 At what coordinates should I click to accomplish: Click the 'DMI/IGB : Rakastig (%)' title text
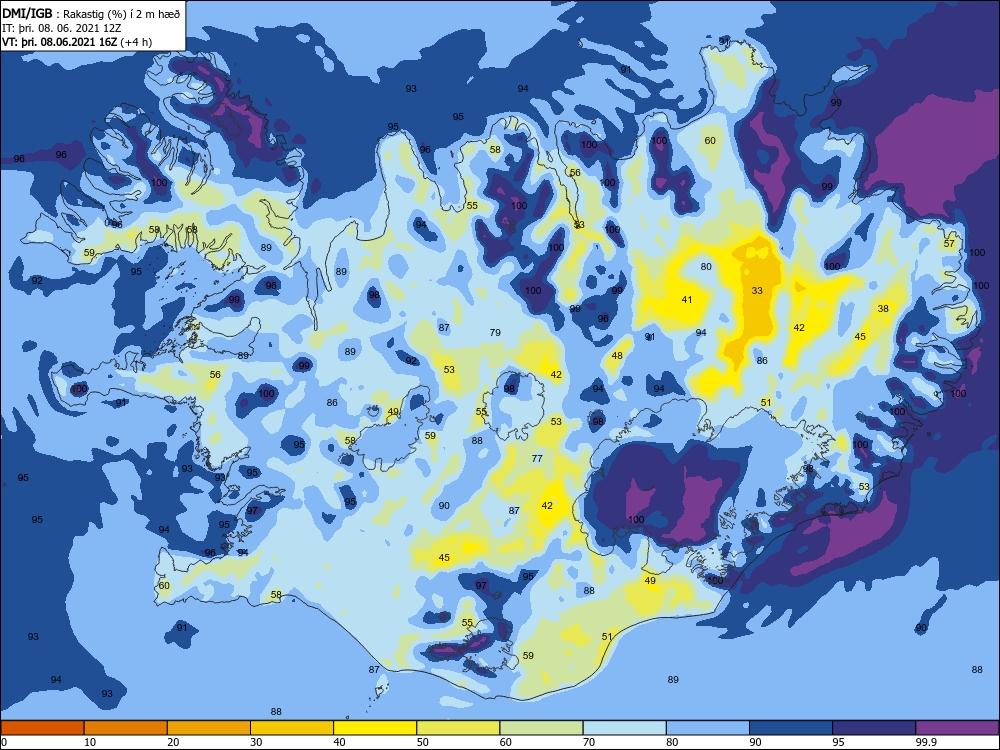pyautogui.click(x=65, y=14)
